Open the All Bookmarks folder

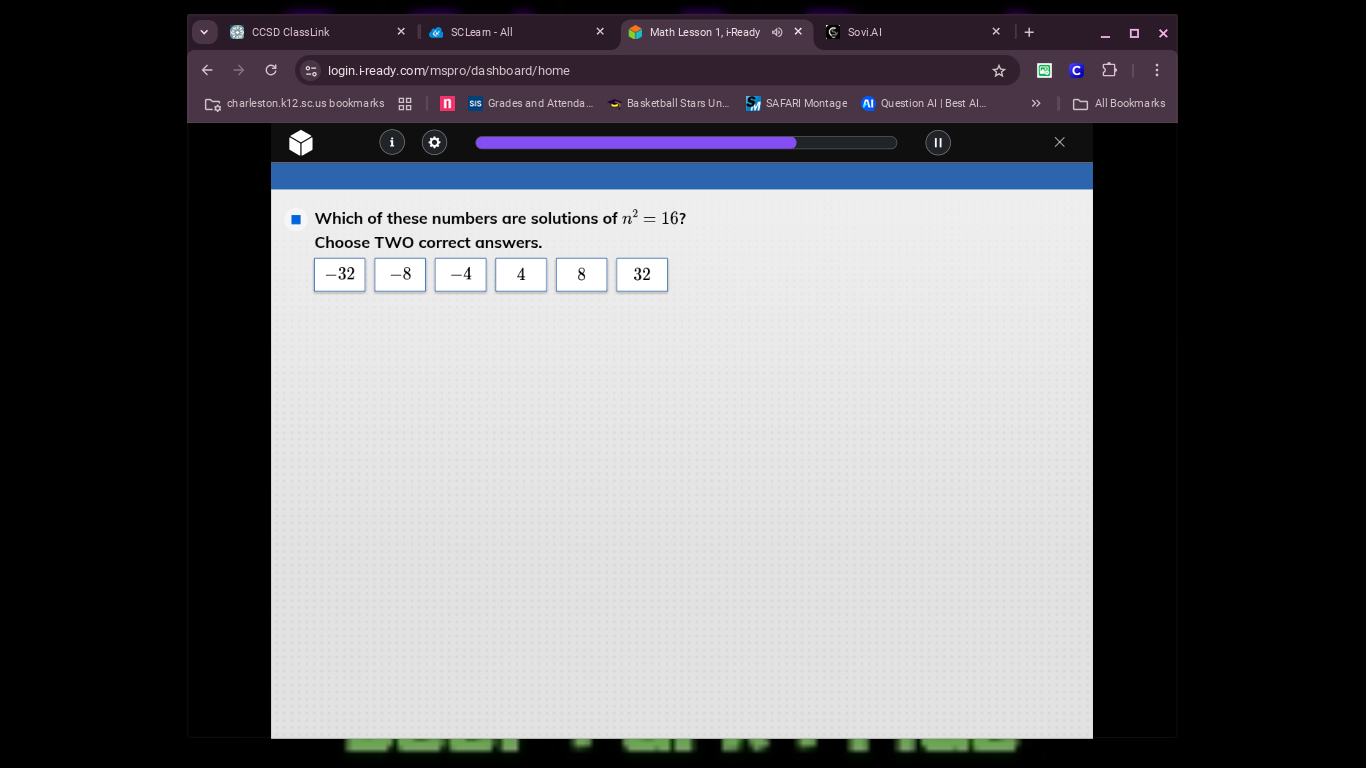1119,104
